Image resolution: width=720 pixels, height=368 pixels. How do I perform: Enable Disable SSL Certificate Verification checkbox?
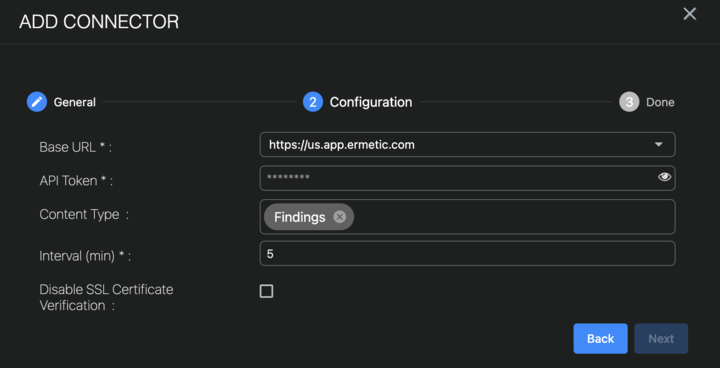266,291
